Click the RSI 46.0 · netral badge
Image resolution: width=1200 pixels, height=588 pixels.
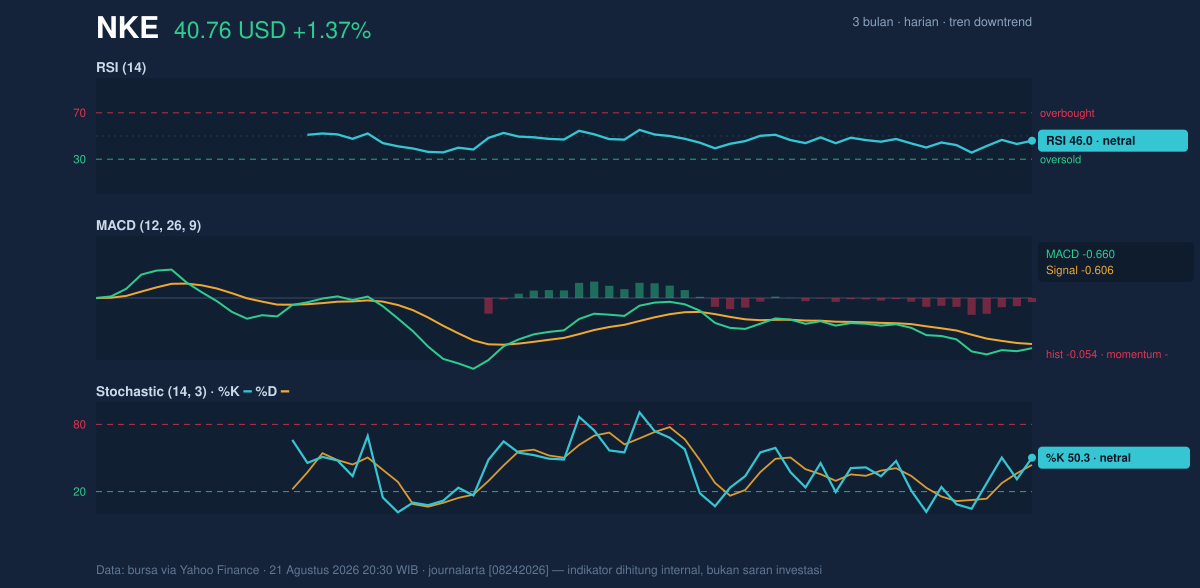[x=1113, y=141]
